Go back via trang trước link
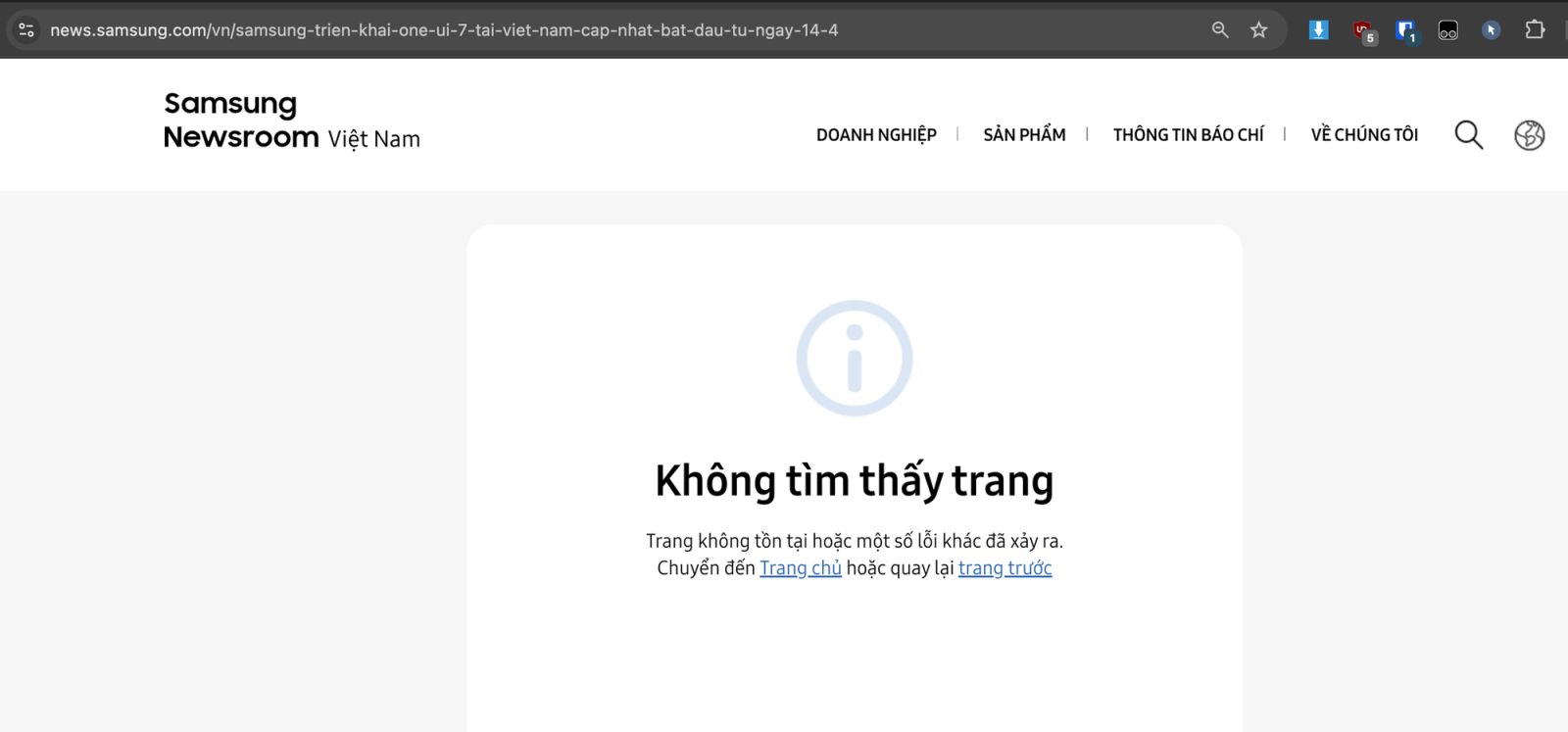1568x732 pixels. coord(1004,568)
